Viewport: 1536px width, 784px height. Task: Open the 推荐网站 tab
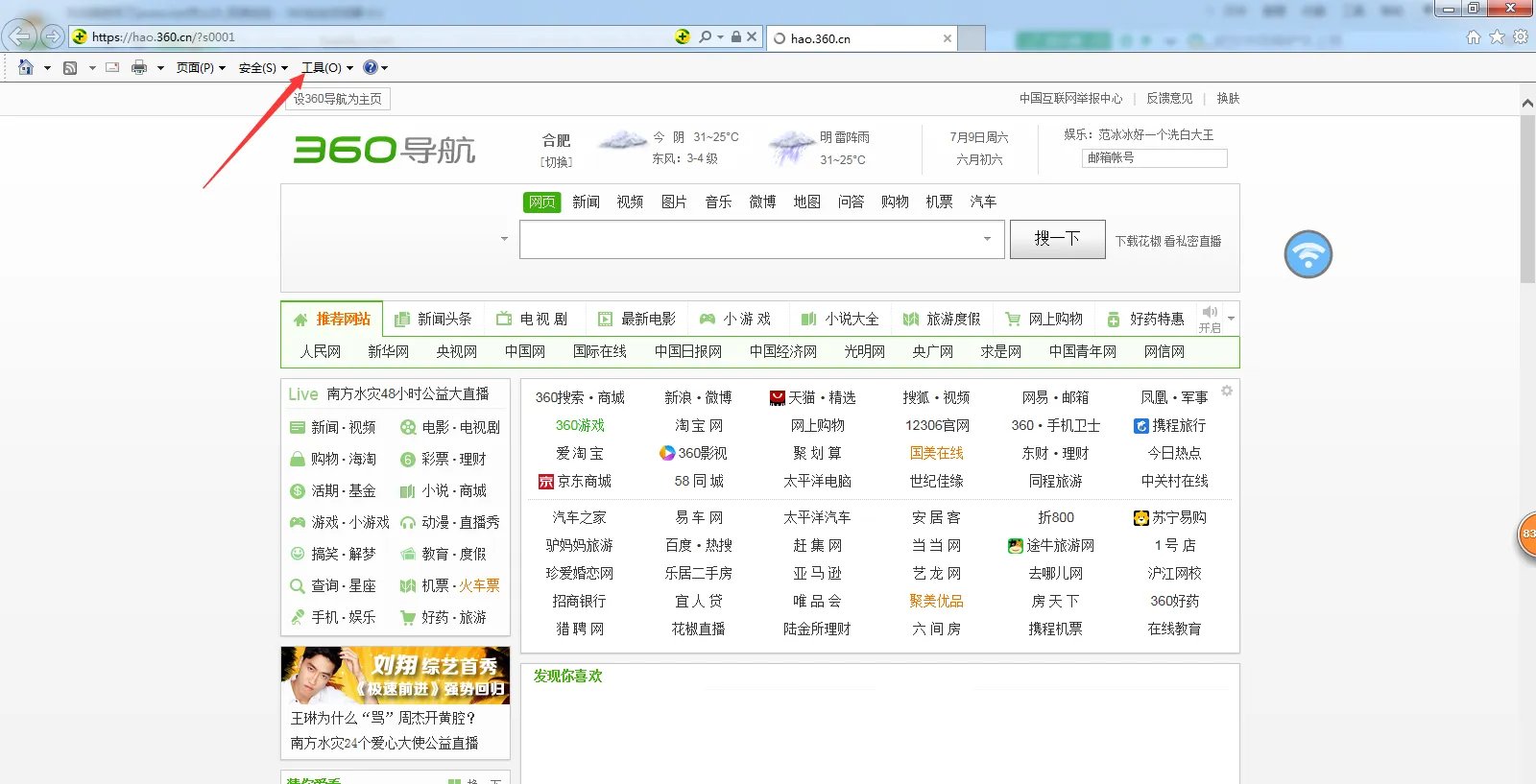click(x=332, y=319)
